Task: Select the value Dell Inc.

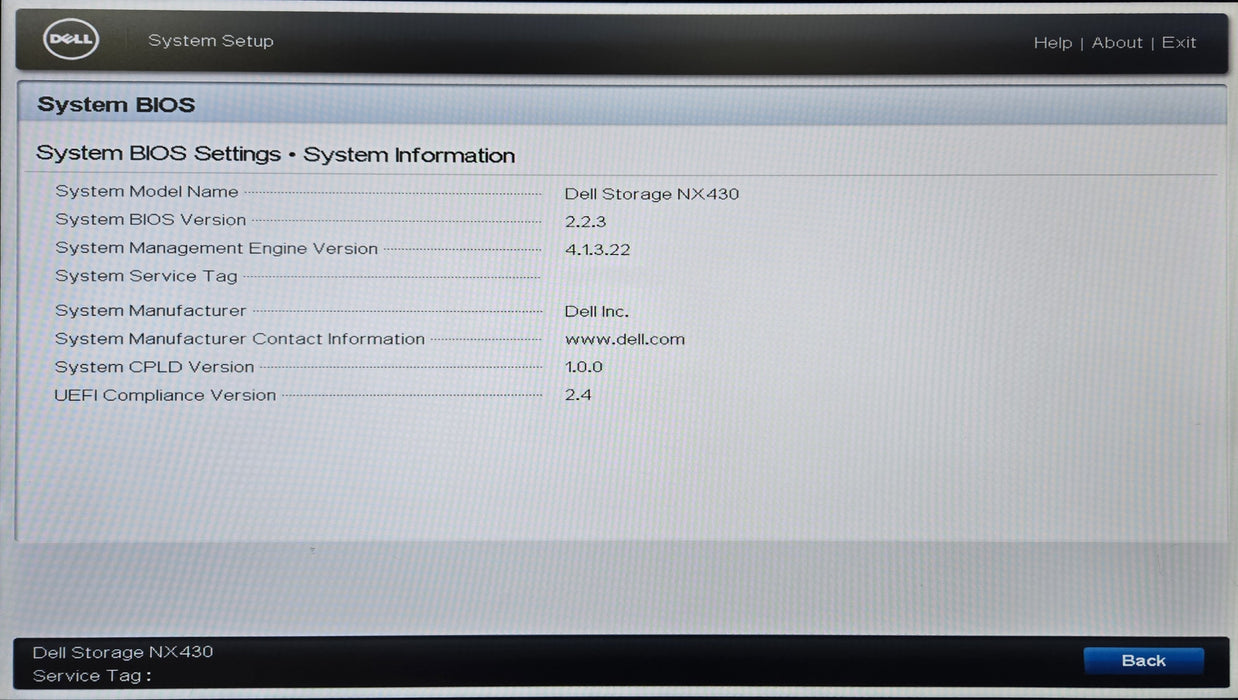Action: coord(597,312)
